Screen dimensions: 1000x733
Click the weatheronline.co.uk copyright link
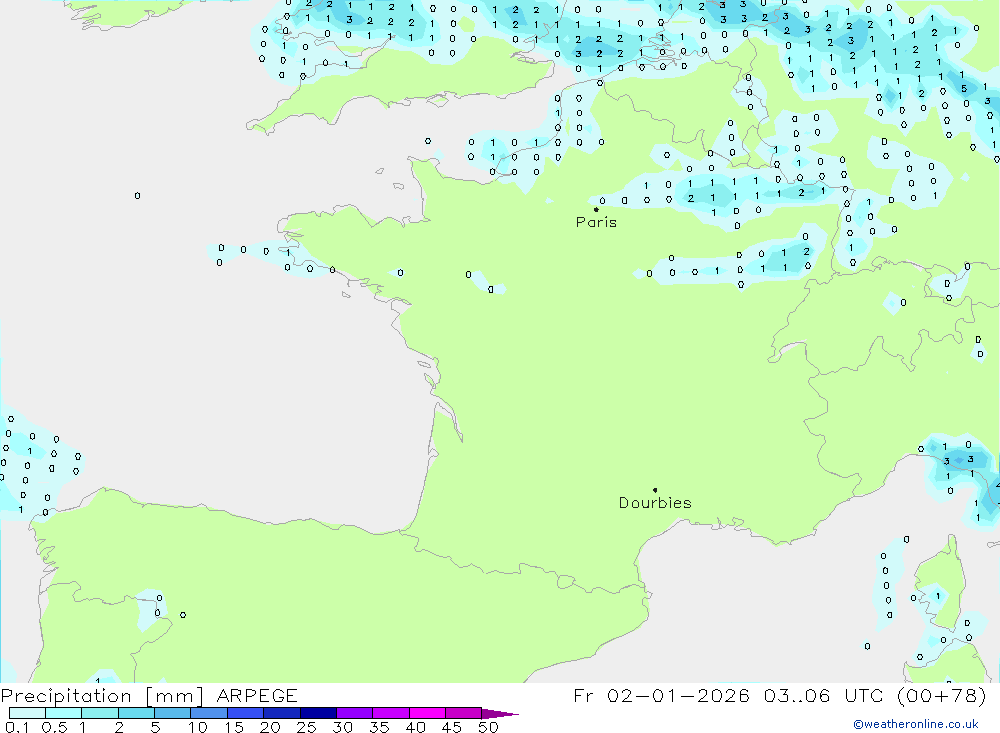click(916, 724)
